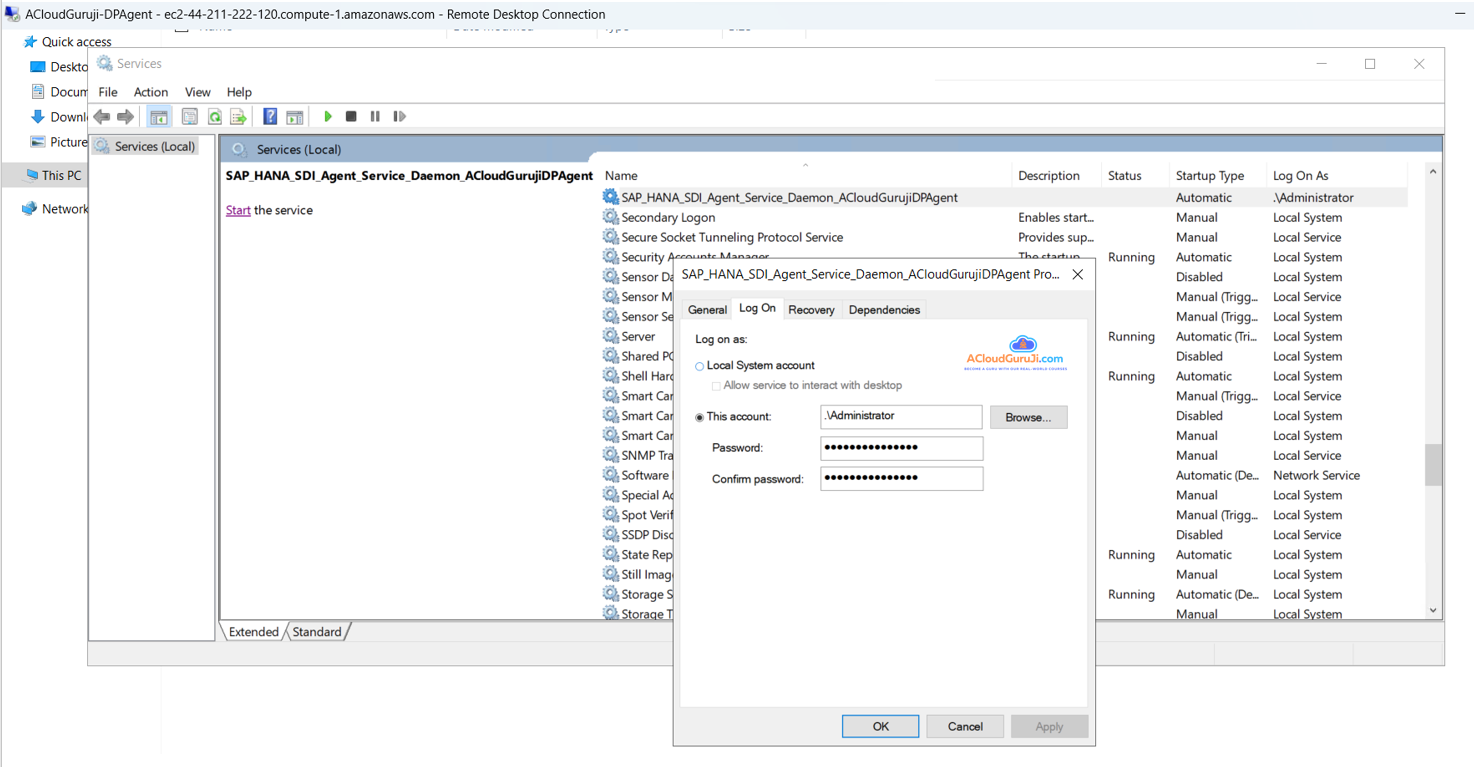Image resolution: width=1474 pixels, height=767 pixels.
Task: Sort services by the Name column header
Action: (621, 176)
